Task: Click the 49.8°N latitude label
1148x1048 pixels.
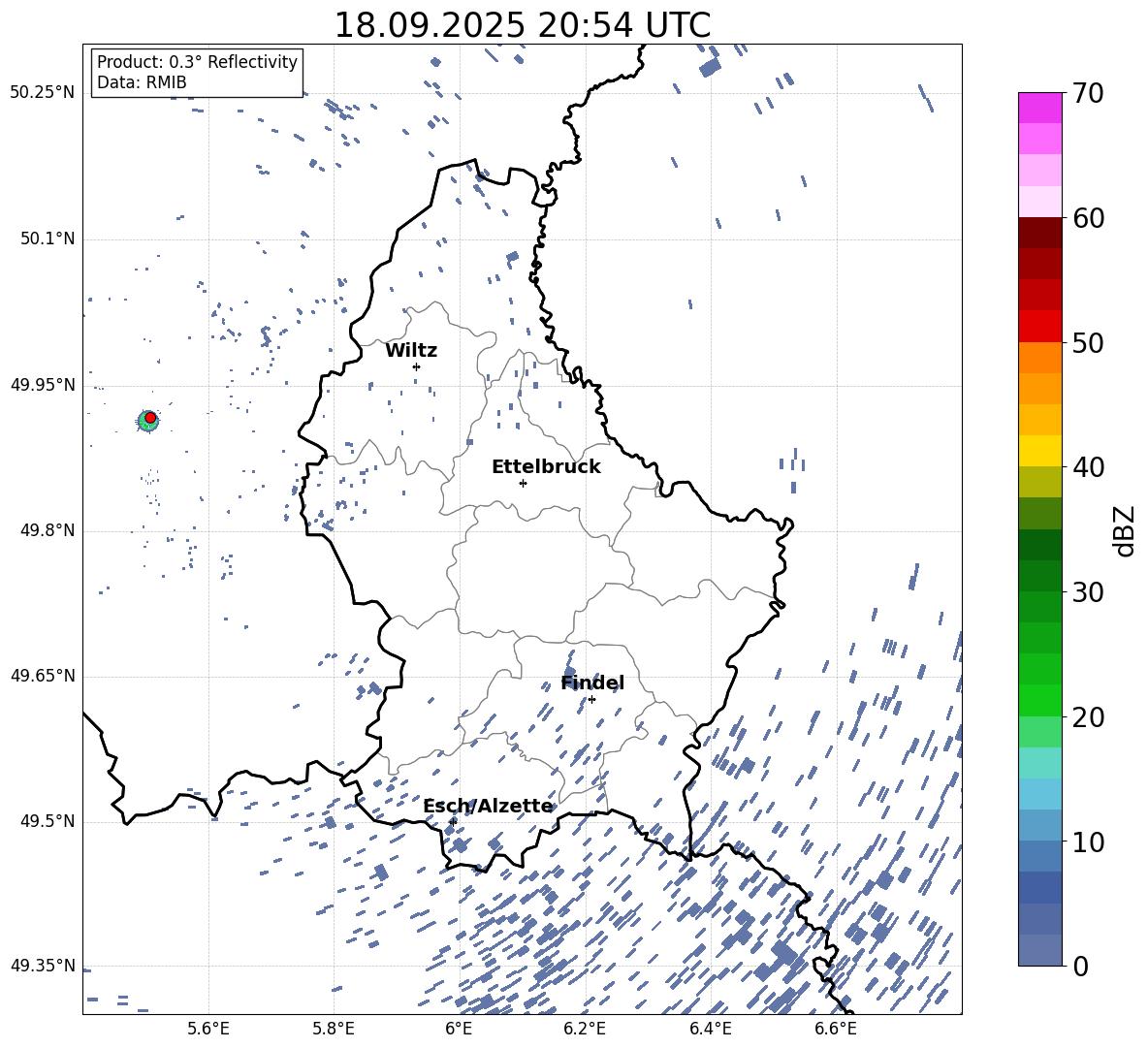Action: coord(48,530)
